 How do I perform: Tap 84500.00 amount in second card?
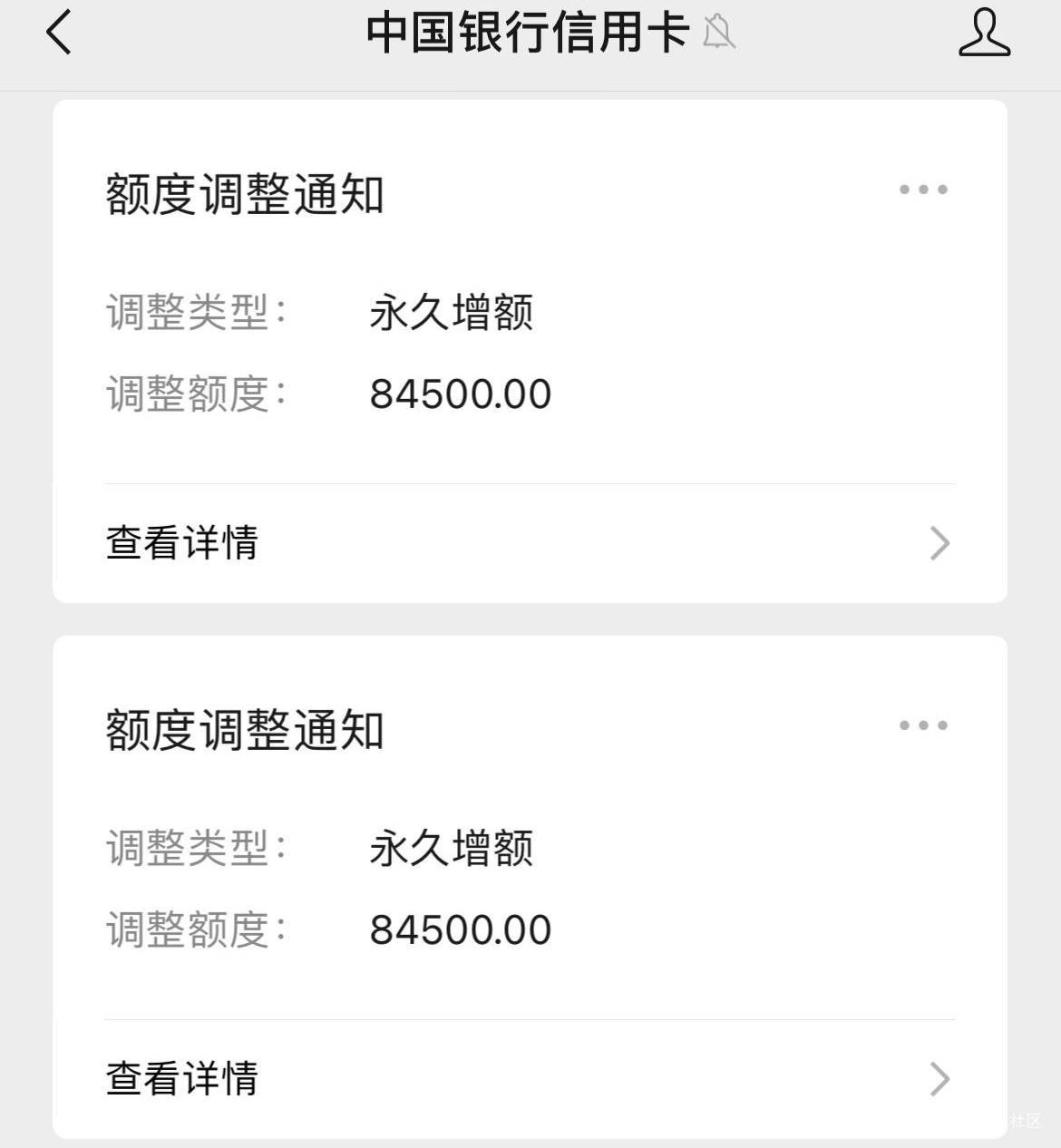(x=461, y=930)
